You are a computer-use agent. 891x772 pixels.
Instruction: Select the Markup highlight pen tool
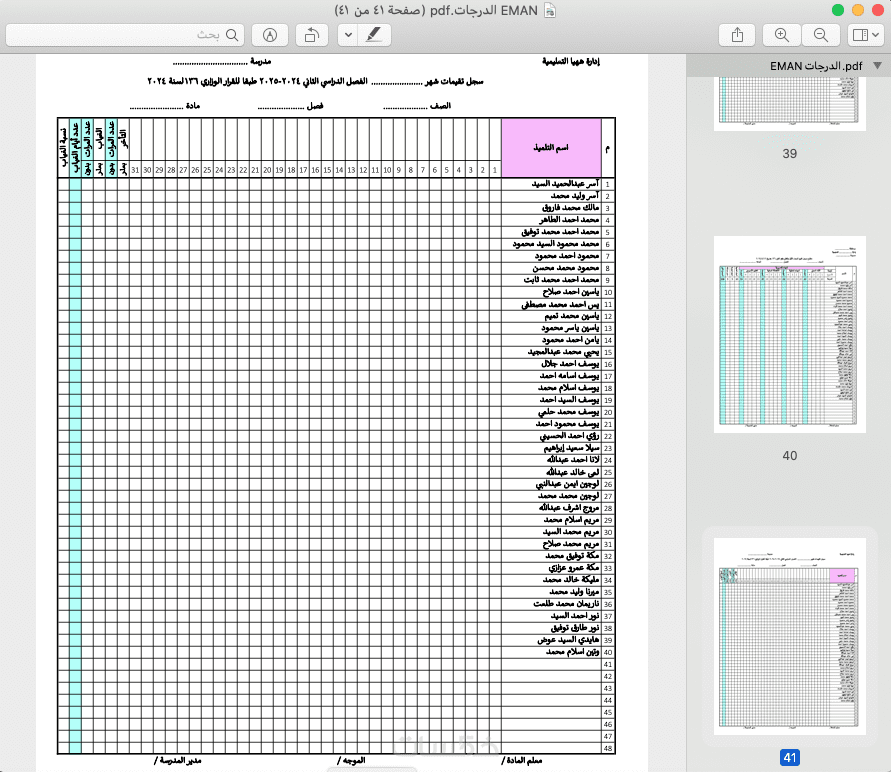(x=373, y=35)
